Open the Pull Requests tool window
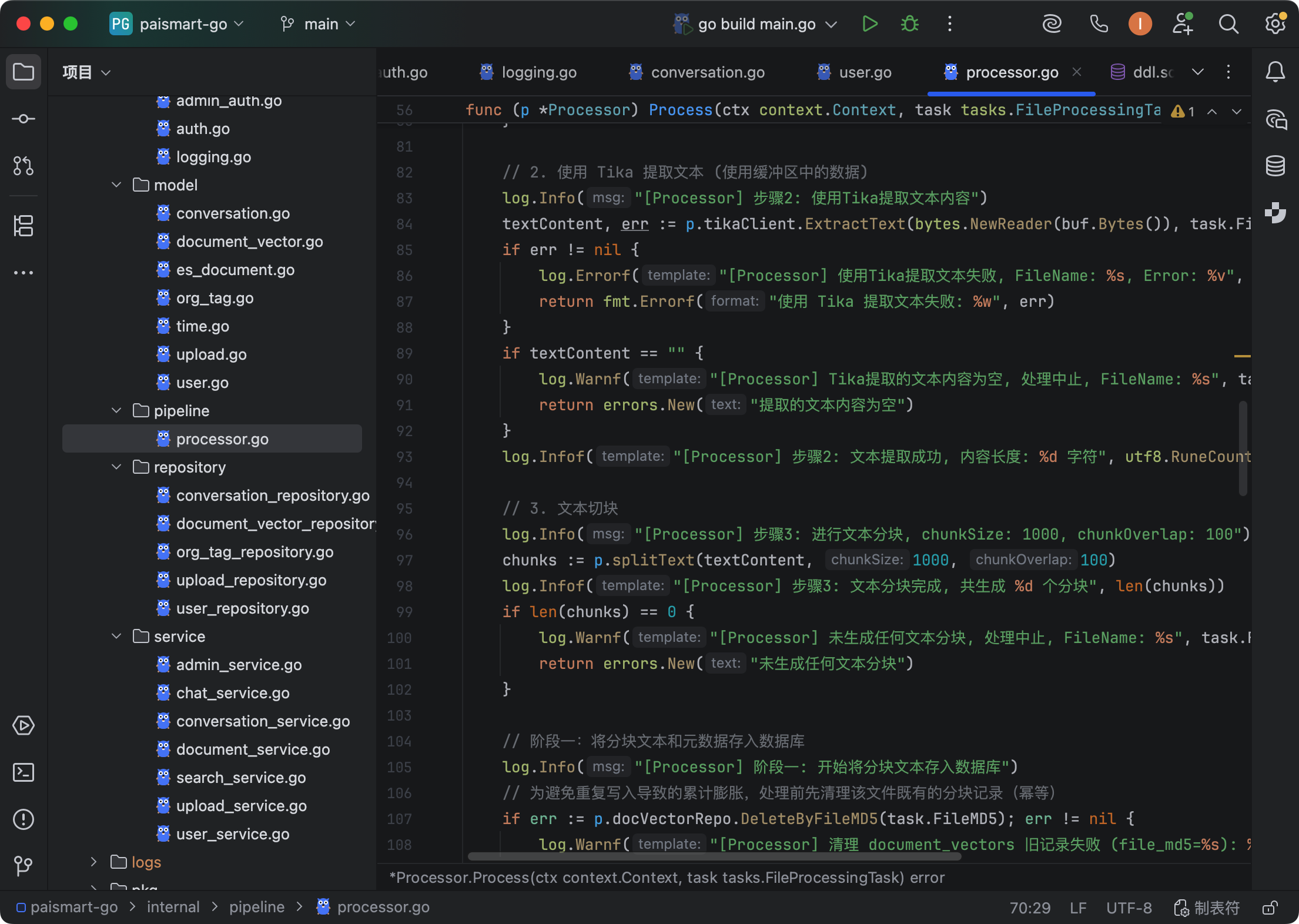Image resolution: width=1299 pixels, height=924 pixels. 24,166
